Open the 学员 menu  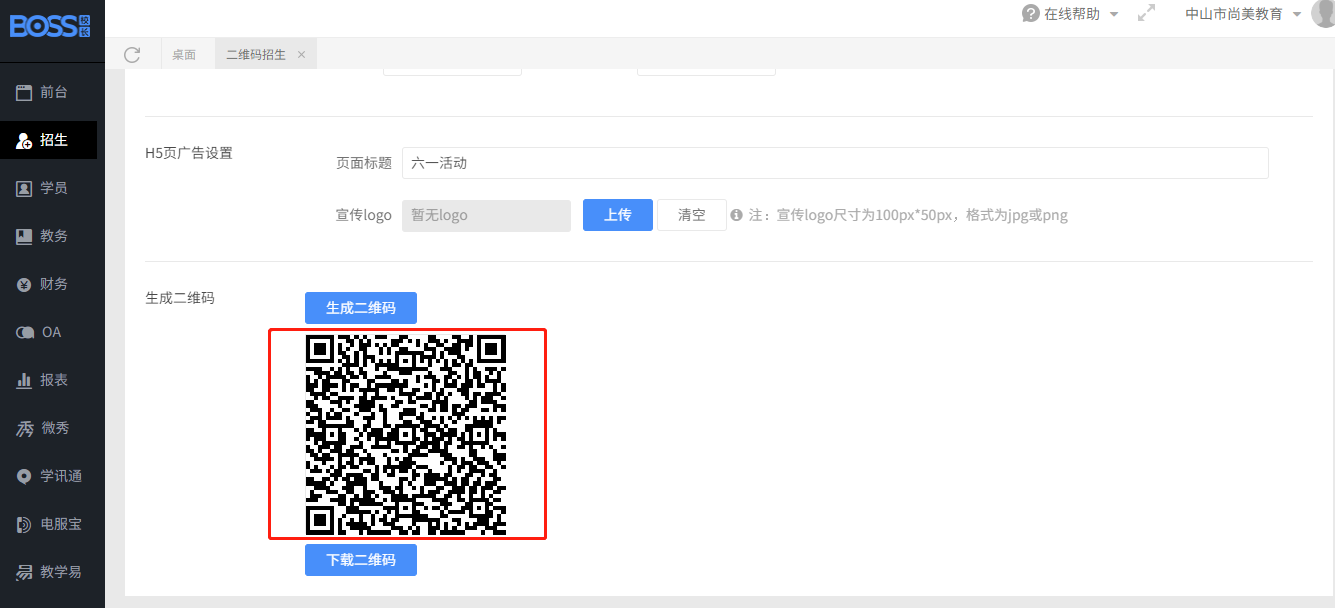pyautogui.click(x=52, y=188)
